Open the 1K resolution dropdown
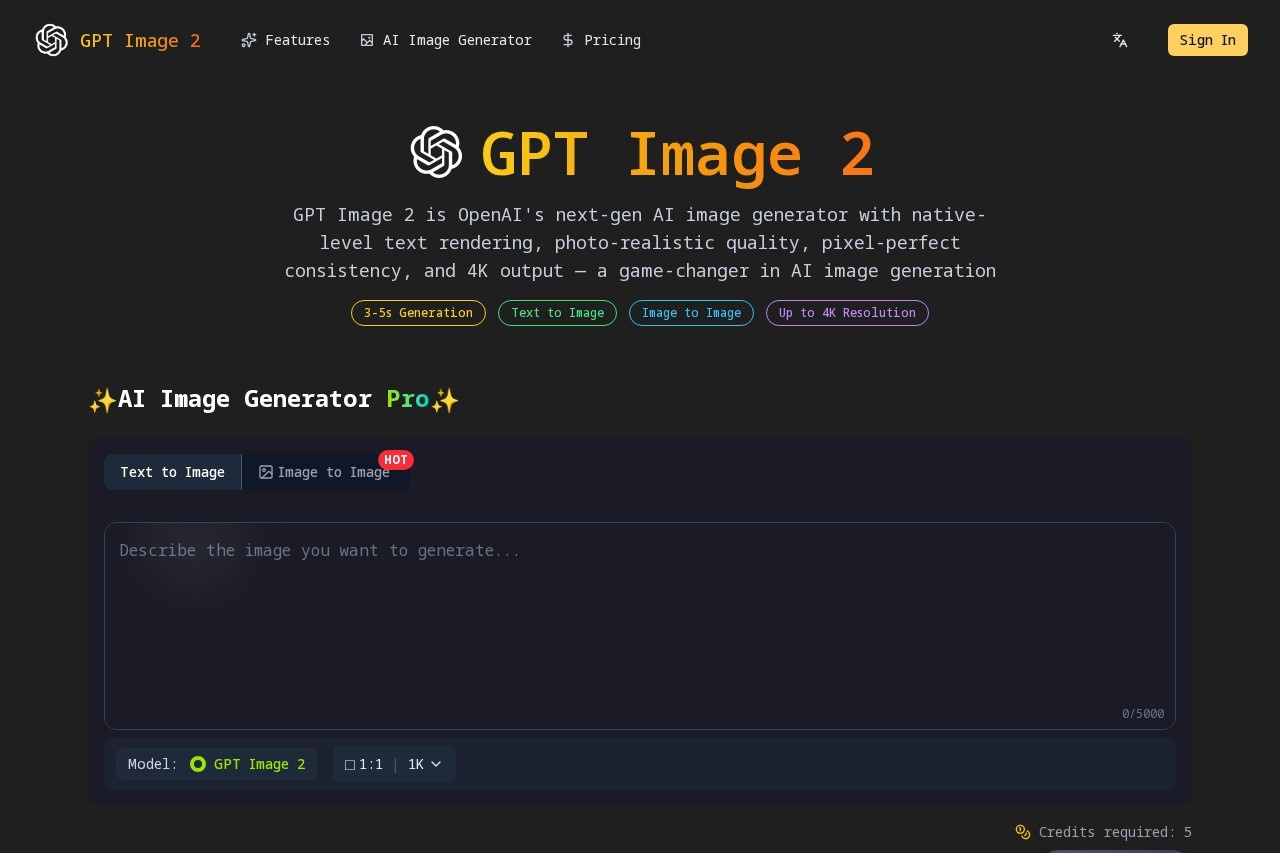This screenshot has height=853, width=1280. pos(424,764)
